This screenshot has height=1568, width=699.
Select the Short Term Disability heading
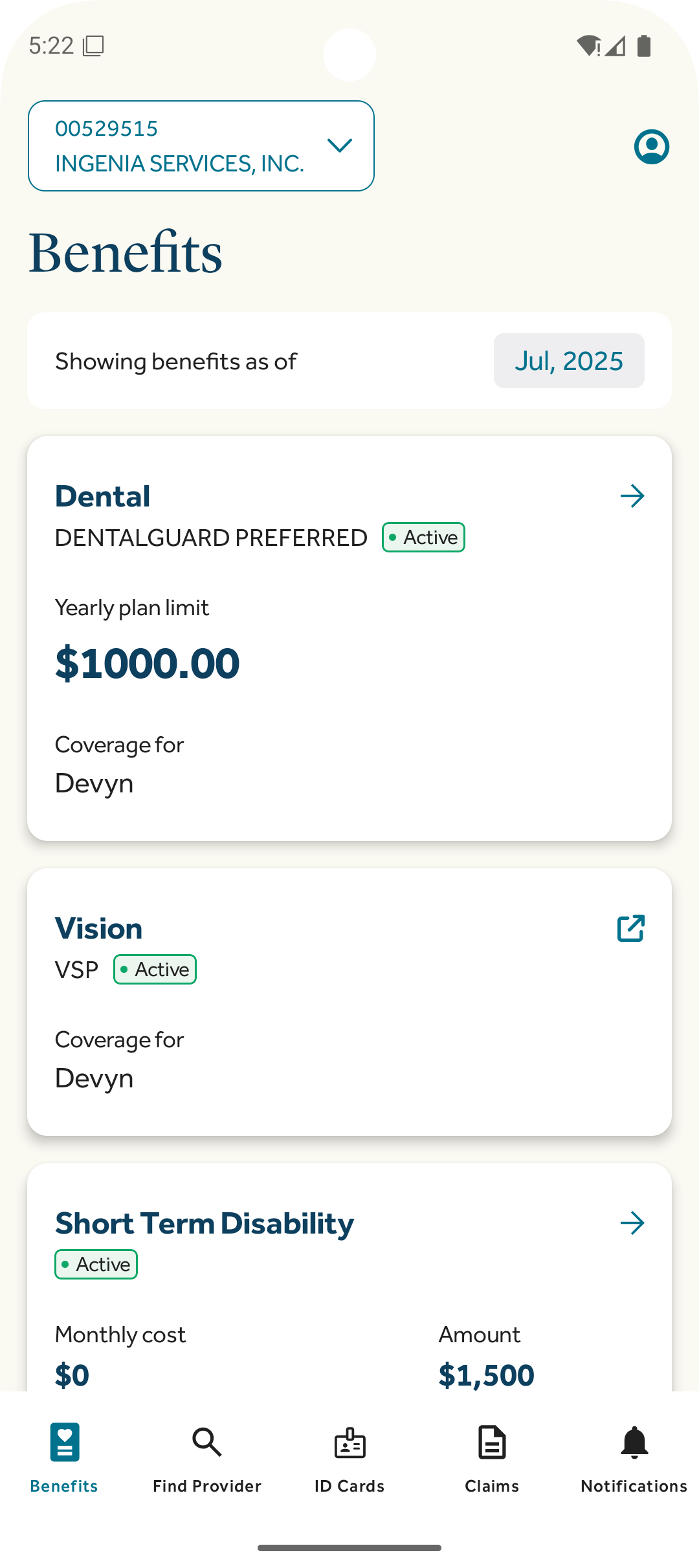(x=205, y=1224)
